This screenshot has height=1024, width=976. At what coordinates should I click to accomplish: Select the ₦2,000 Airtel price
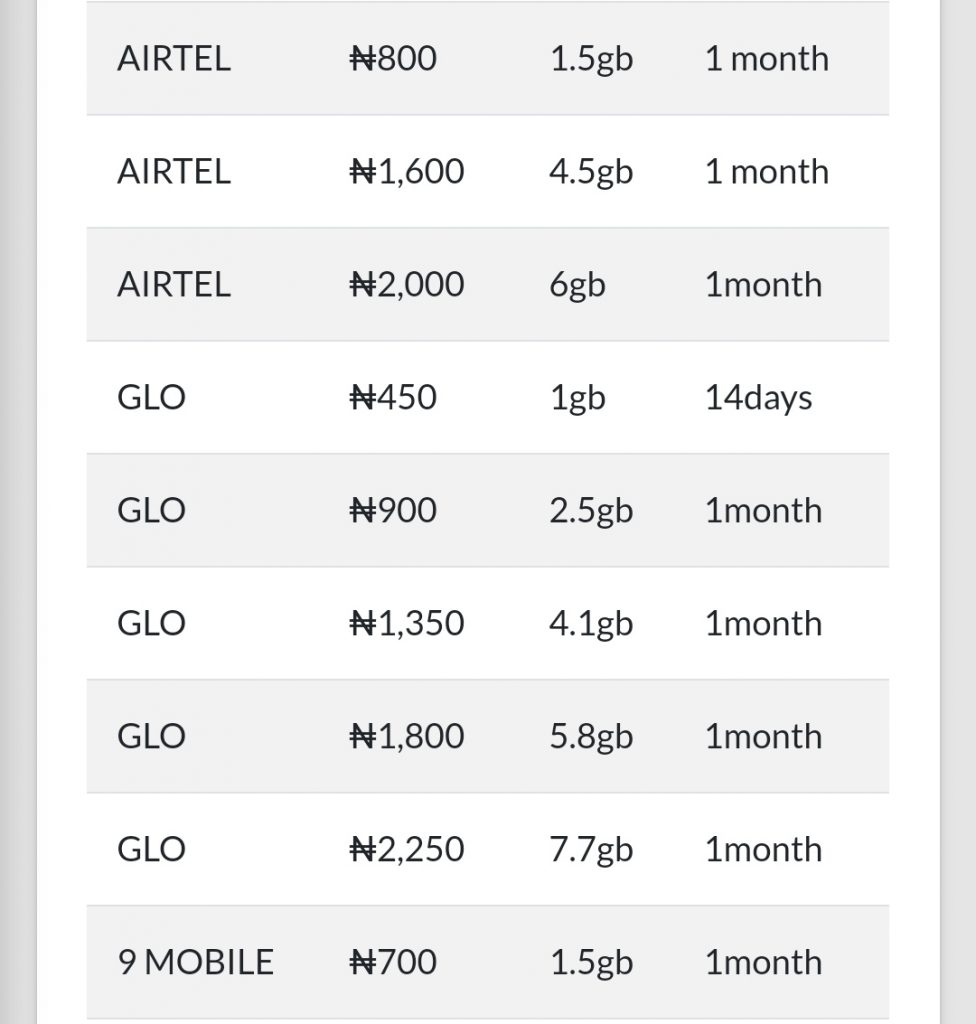(407, 285)
